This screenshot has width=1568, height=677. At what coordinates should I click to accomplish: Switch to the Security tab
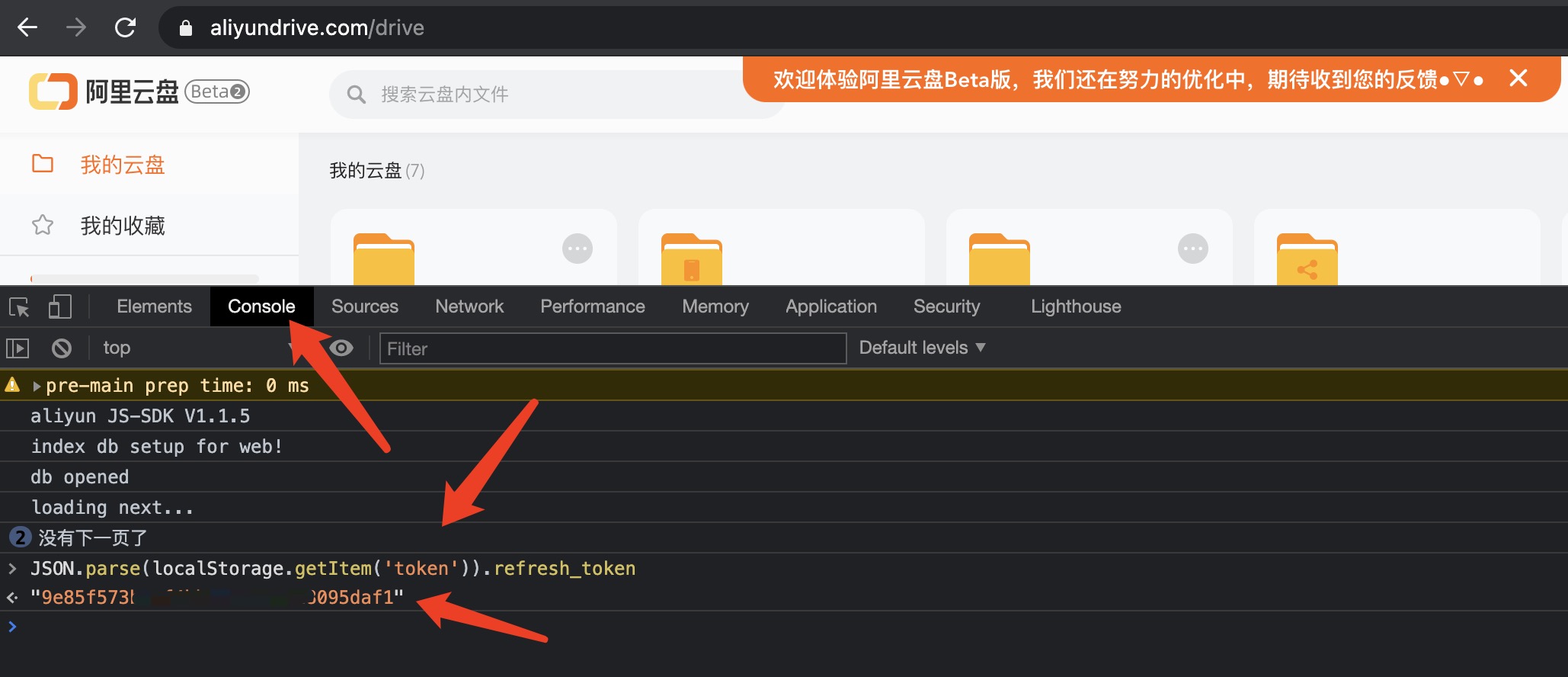[947, 306]
